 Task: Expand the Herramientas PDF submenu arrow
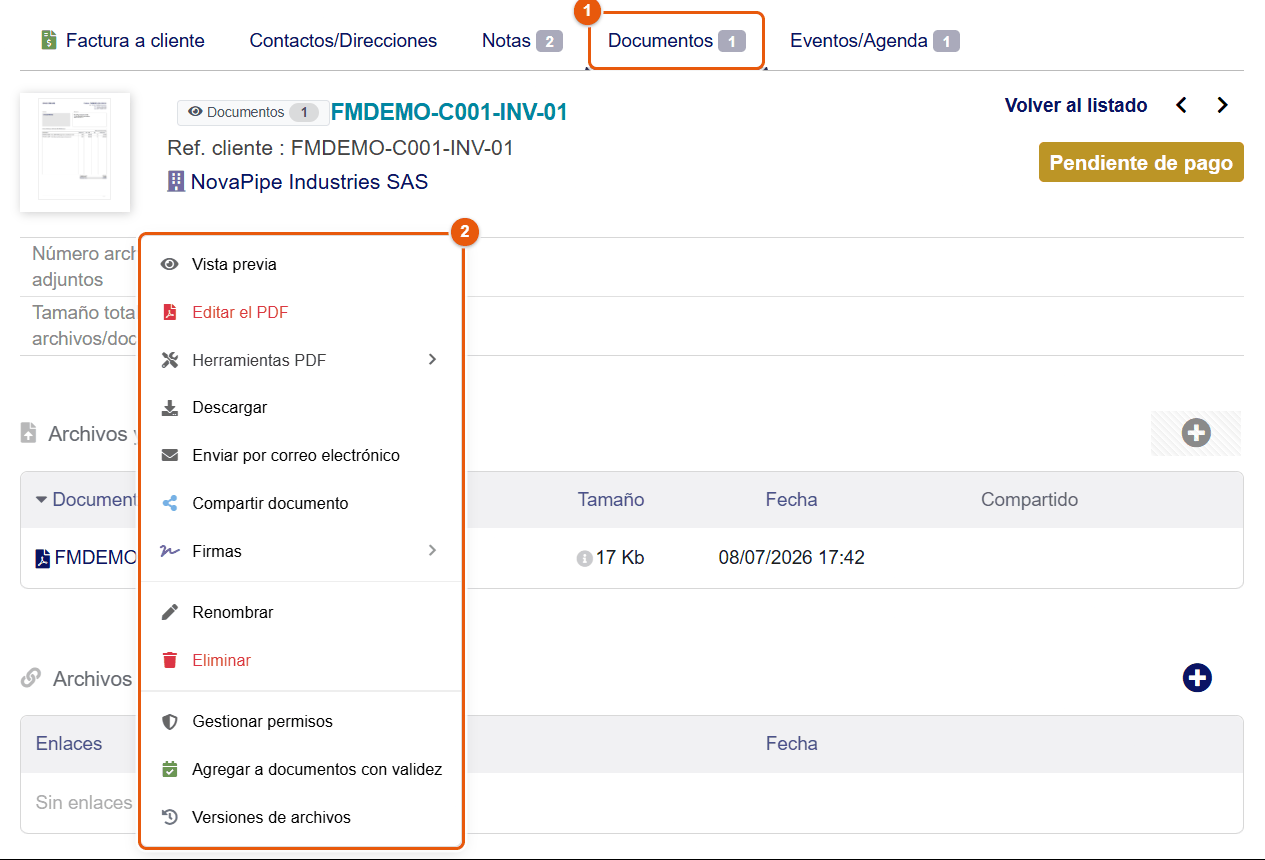pos(432,359)
